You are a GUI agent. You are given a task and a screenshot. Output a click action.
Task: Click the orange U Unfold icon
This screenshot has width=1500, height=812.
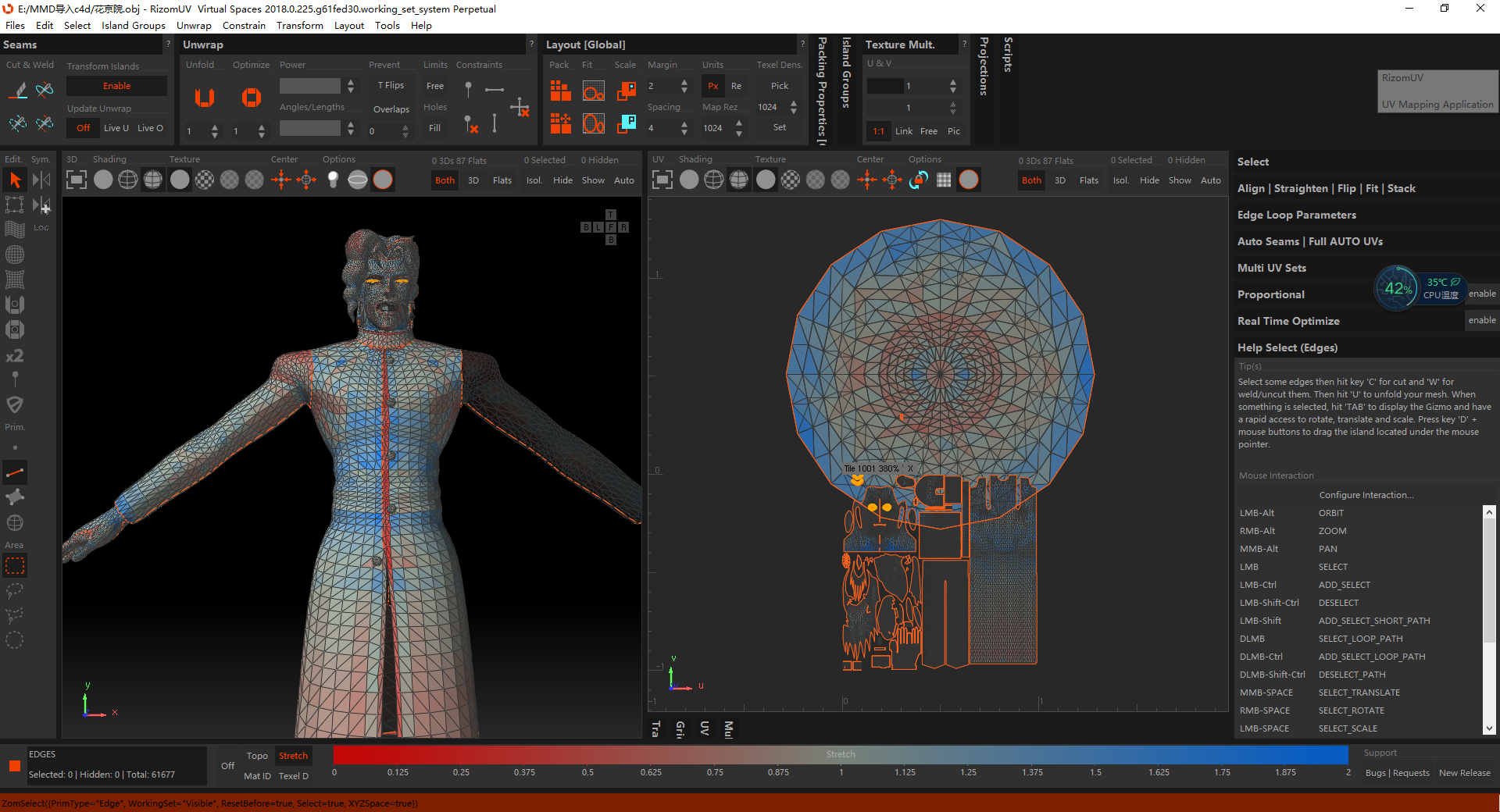point(203,98)
